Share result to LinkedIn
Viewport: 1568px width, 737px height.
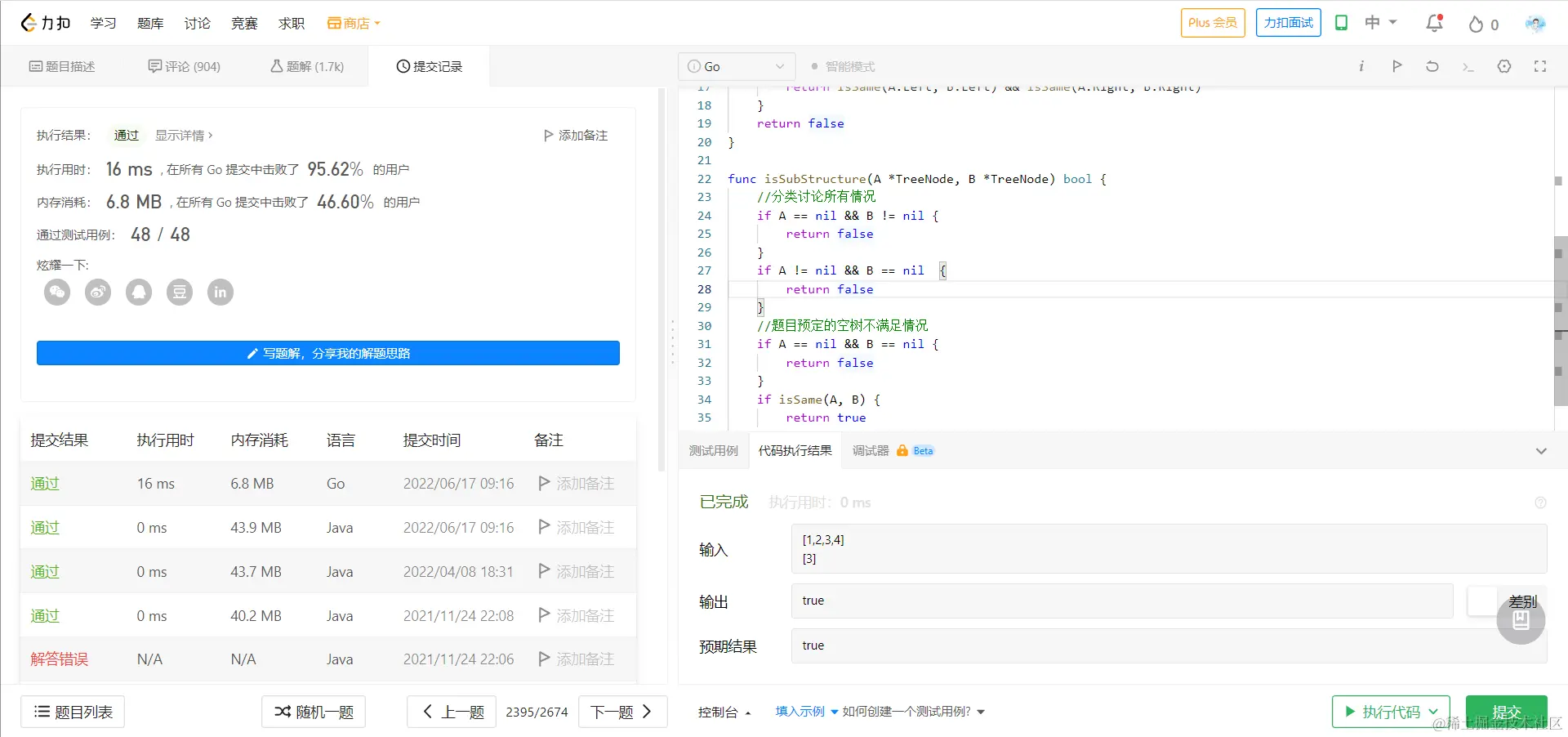(x=220, y=292)
